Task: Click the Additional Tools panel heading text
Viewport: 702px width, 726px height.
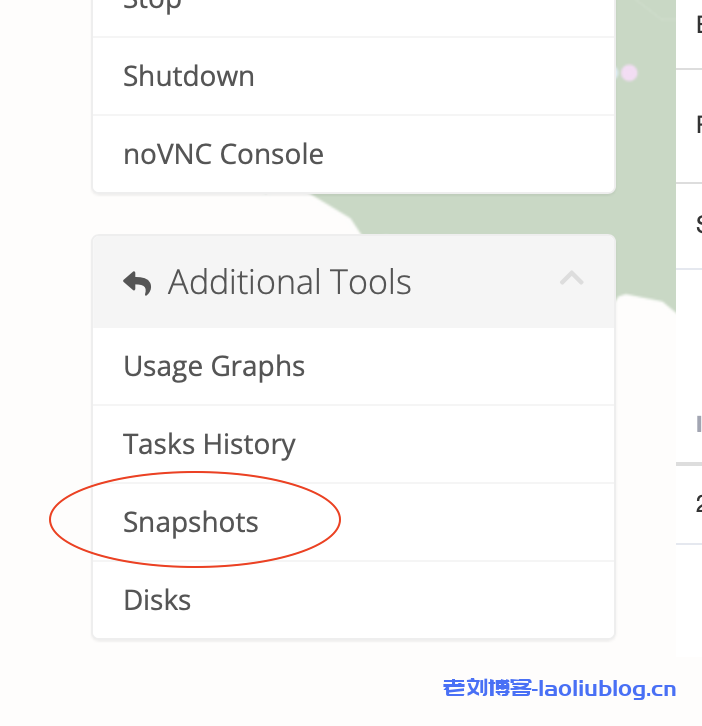Action: point(289,283)
